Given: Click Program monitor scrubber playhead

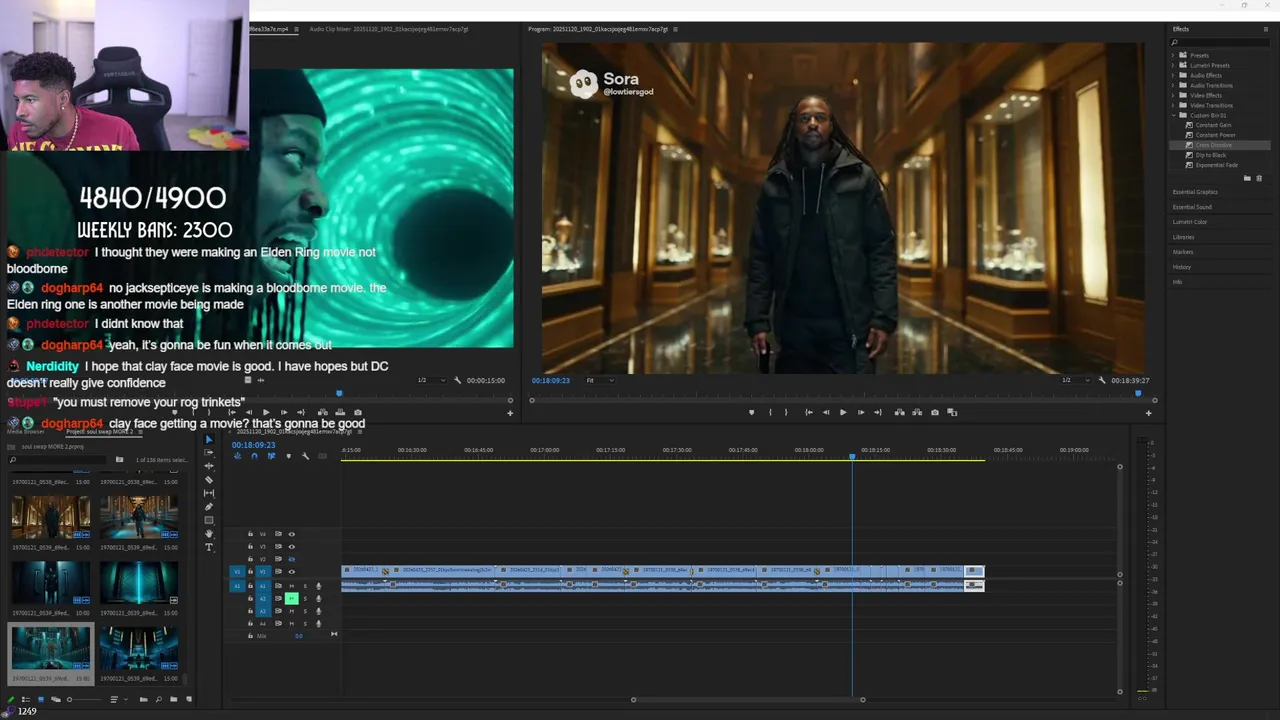Looking at the screenshot, I should 1138,394.
